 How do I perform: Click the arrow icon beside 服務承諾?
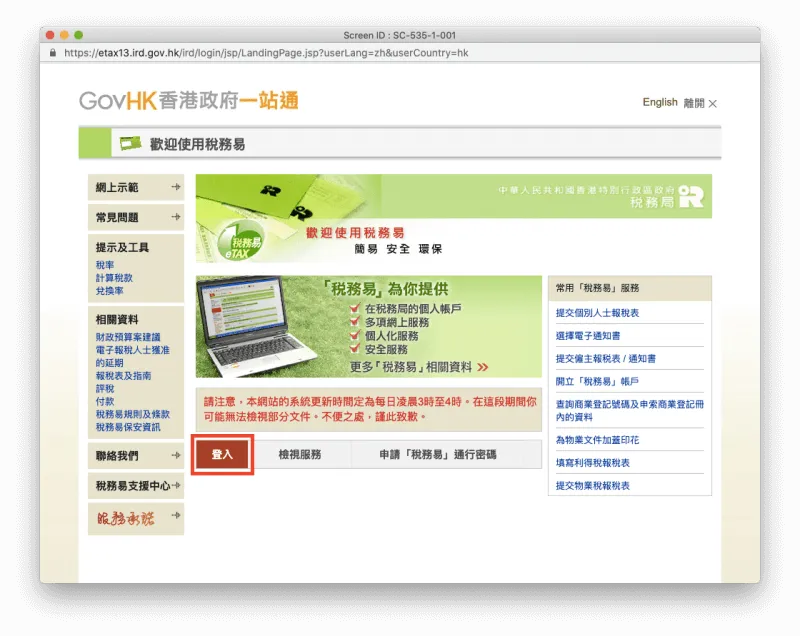[176, 515]
